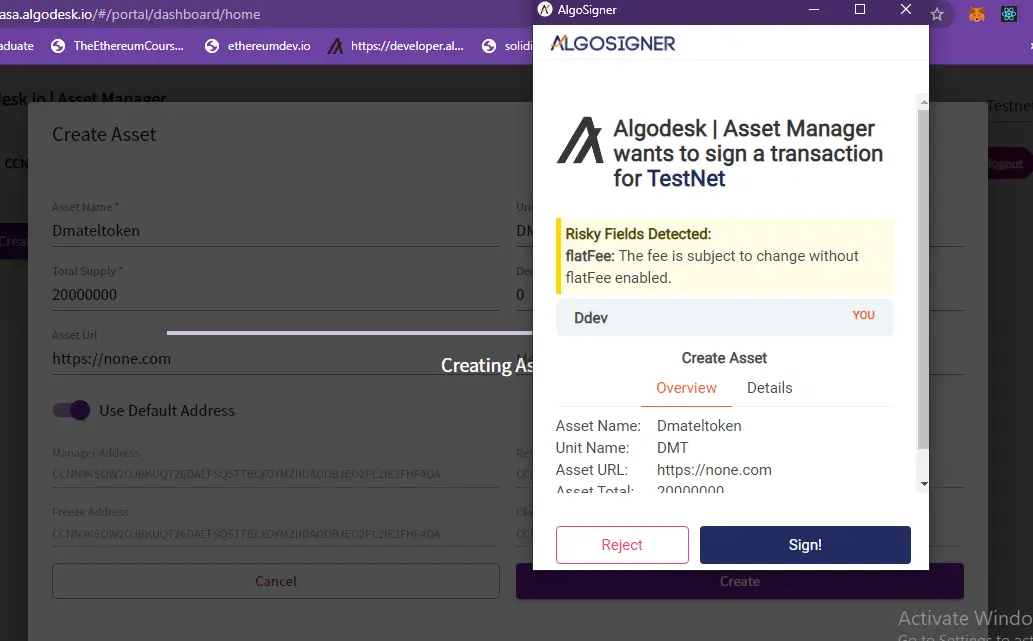Click the Ddev account row
The width and height of the screenshot is (1033, 641).
point(725,318)
